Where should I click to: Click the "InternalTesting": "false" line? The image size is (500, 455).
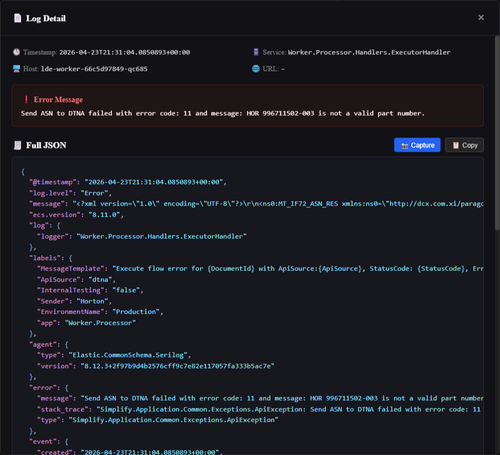click(x=90, y=290)
